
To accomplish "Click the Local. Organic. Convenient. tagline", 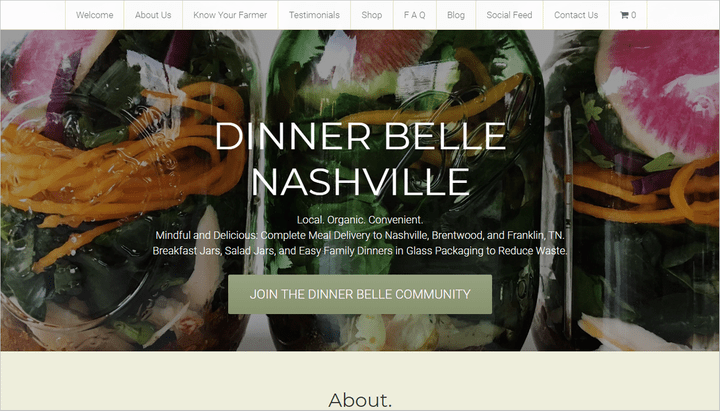I will [x=360, y=220].
